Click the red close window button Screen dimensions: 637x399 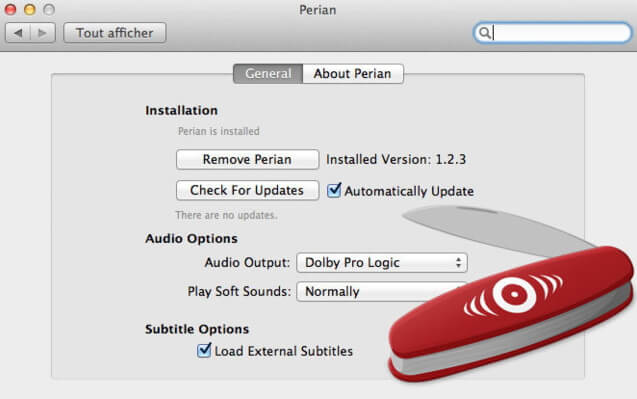(x=11, y=9)
